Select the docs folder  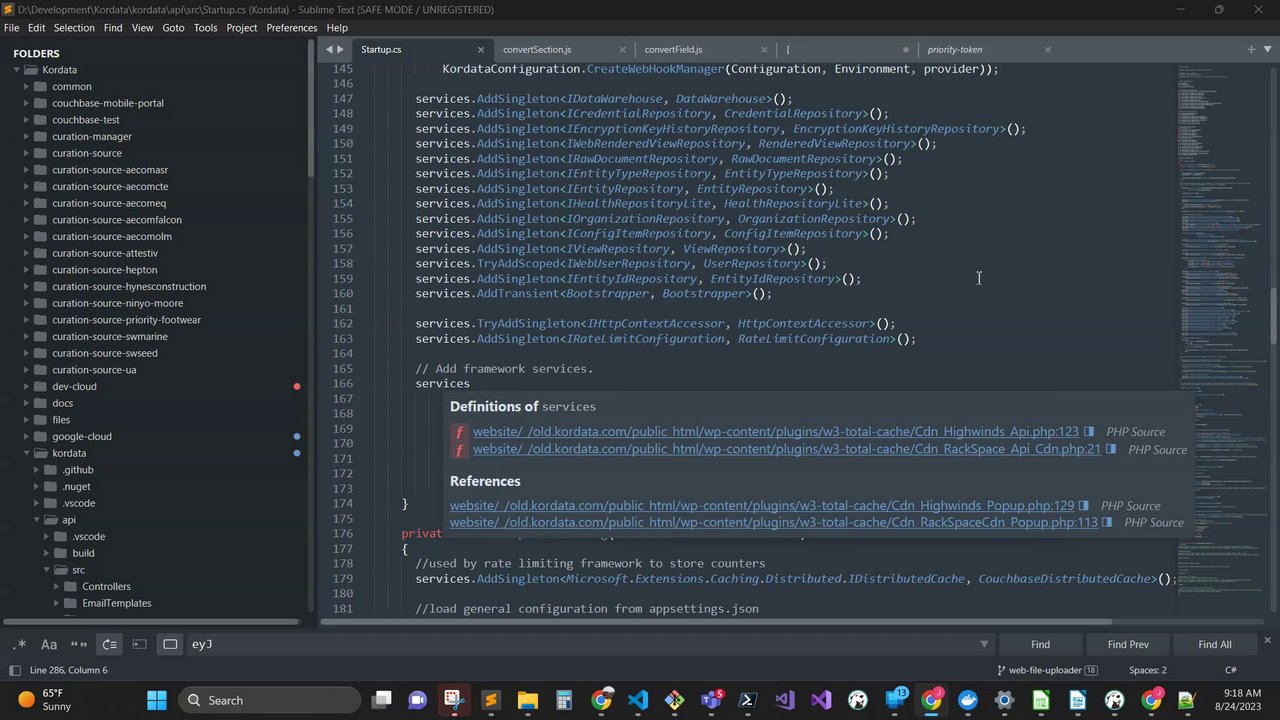[62, 403]
